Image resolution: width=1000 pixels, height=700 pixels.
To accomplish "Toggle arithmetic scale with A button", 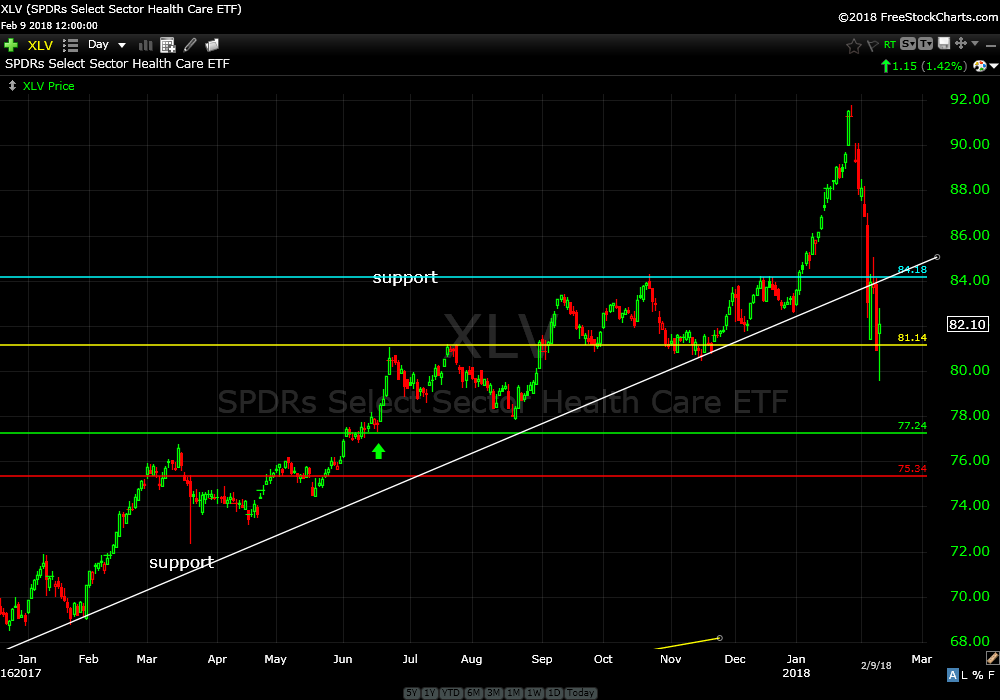I will (952, 675).
